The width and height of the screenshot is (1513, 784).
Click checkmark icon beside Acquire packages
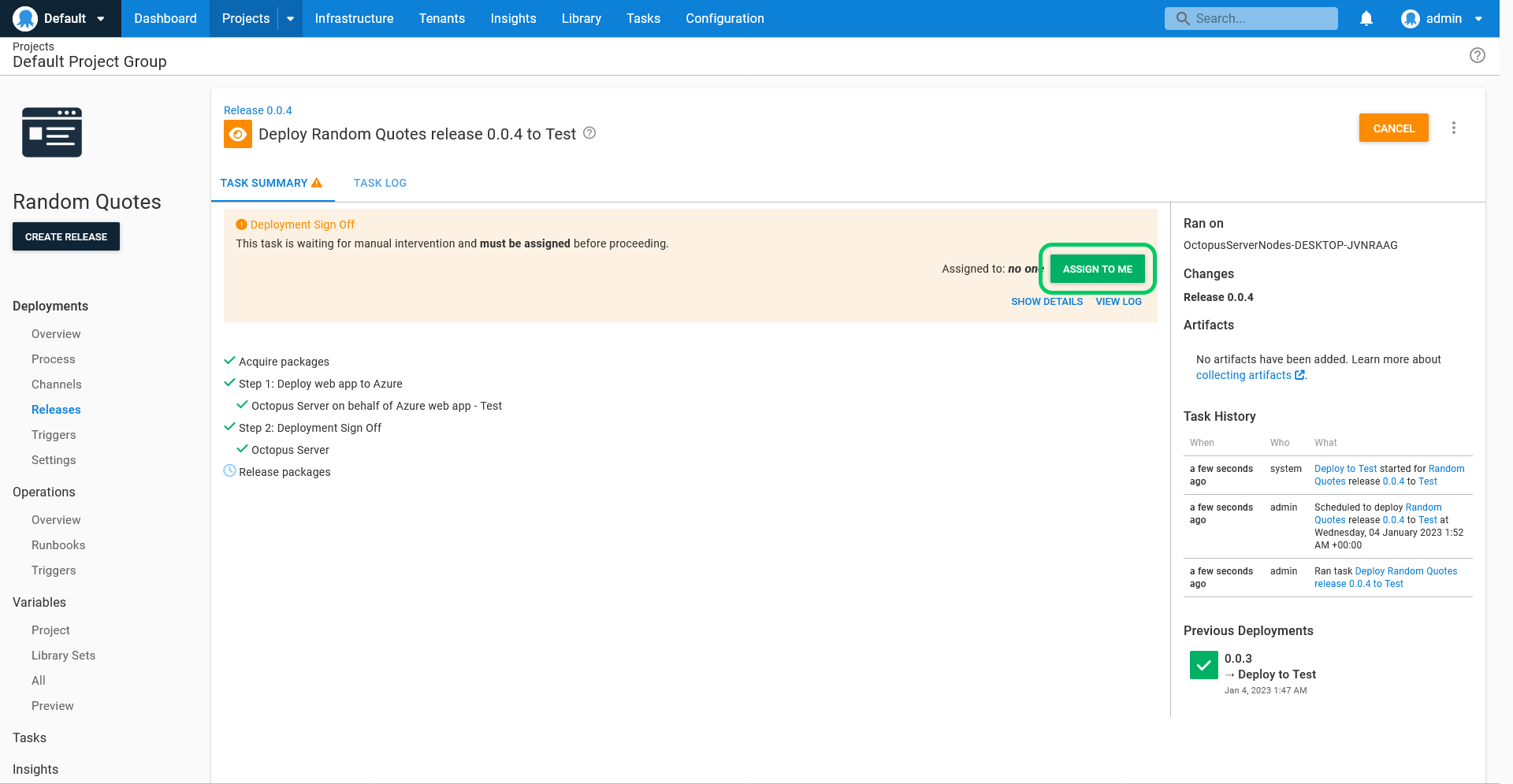click(x=230, y=361)
